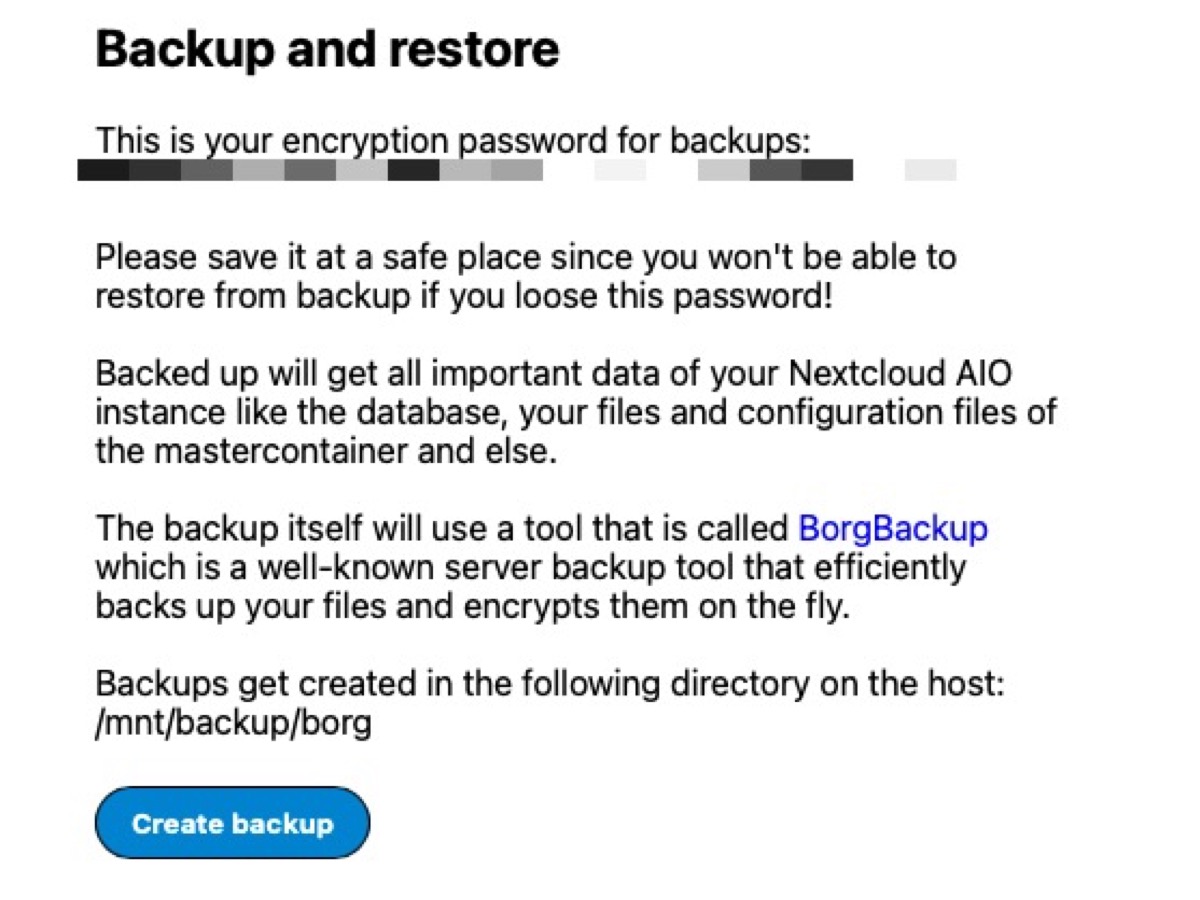
Task: Click the faint right end of blurred password
Action: [930, 171]
